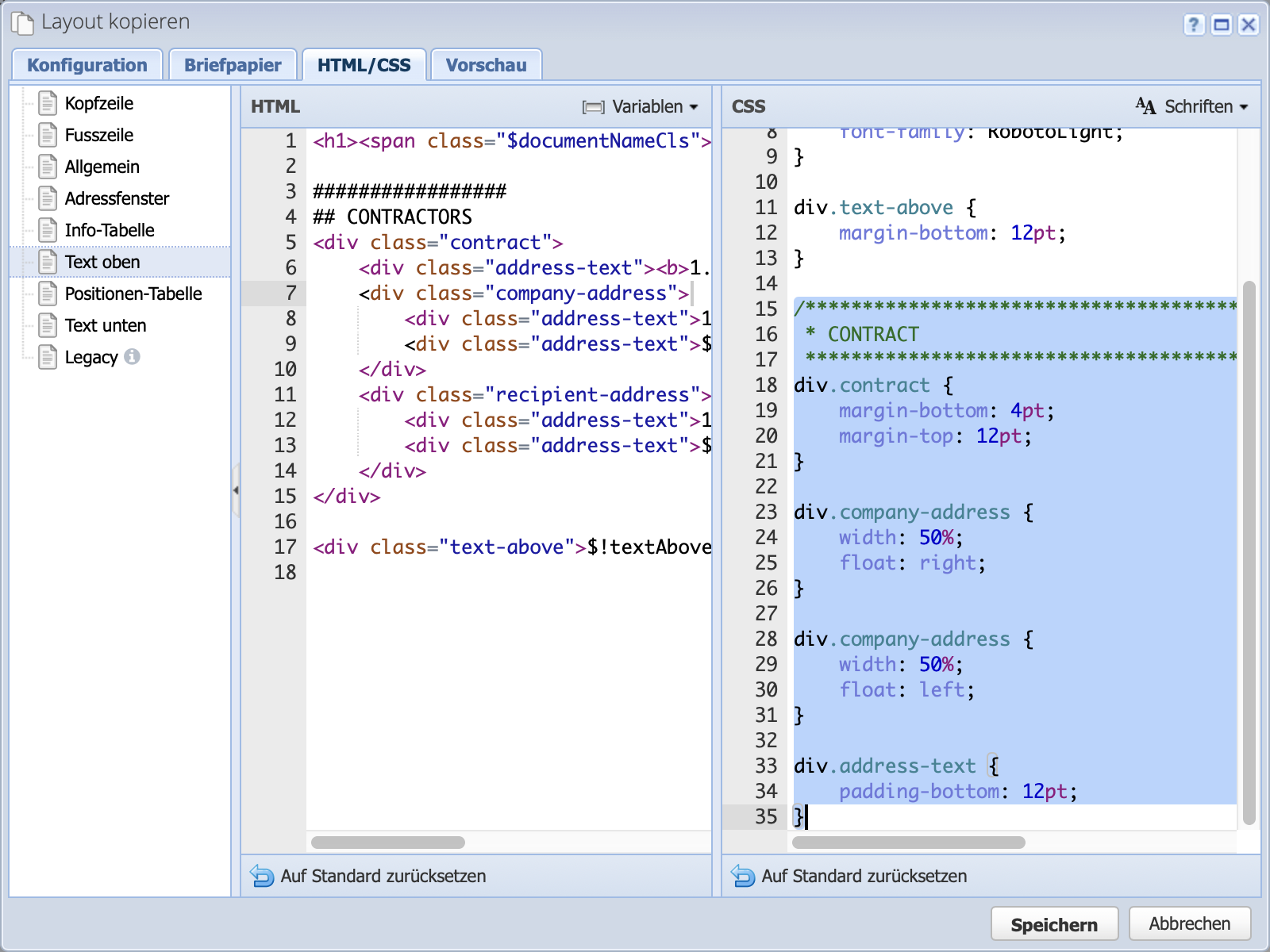Select Fusszeile in the section tree

(x=99, y=135)
